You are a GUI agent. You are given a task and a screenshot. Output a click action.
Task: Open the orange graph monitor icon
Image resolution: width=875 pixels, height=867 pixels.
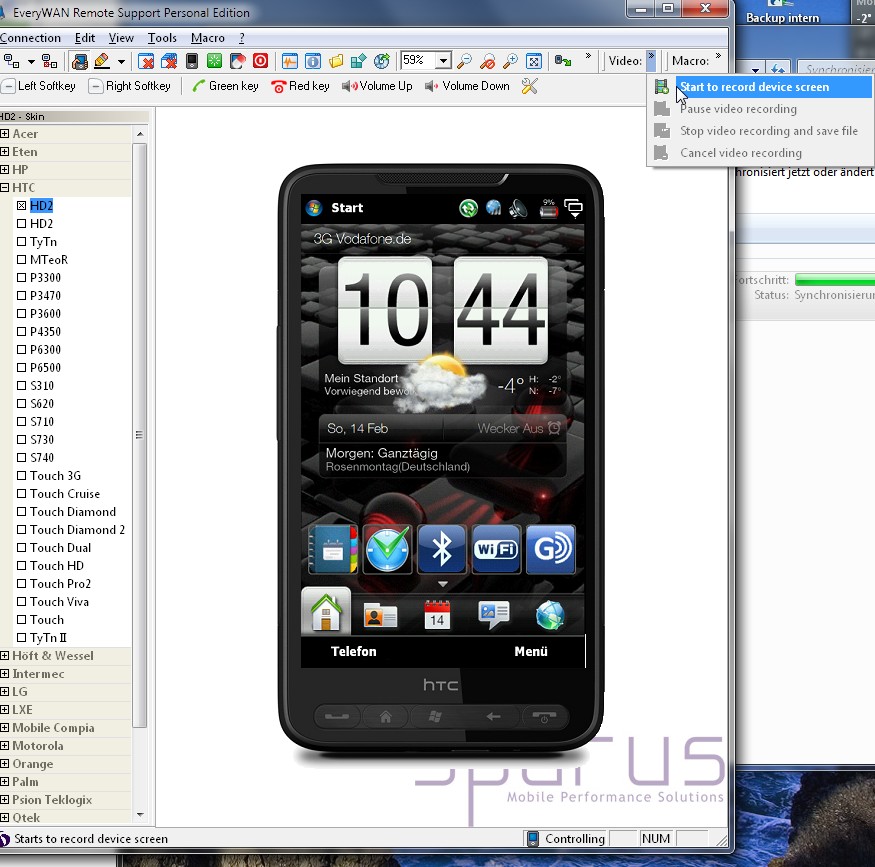(290, 61)
